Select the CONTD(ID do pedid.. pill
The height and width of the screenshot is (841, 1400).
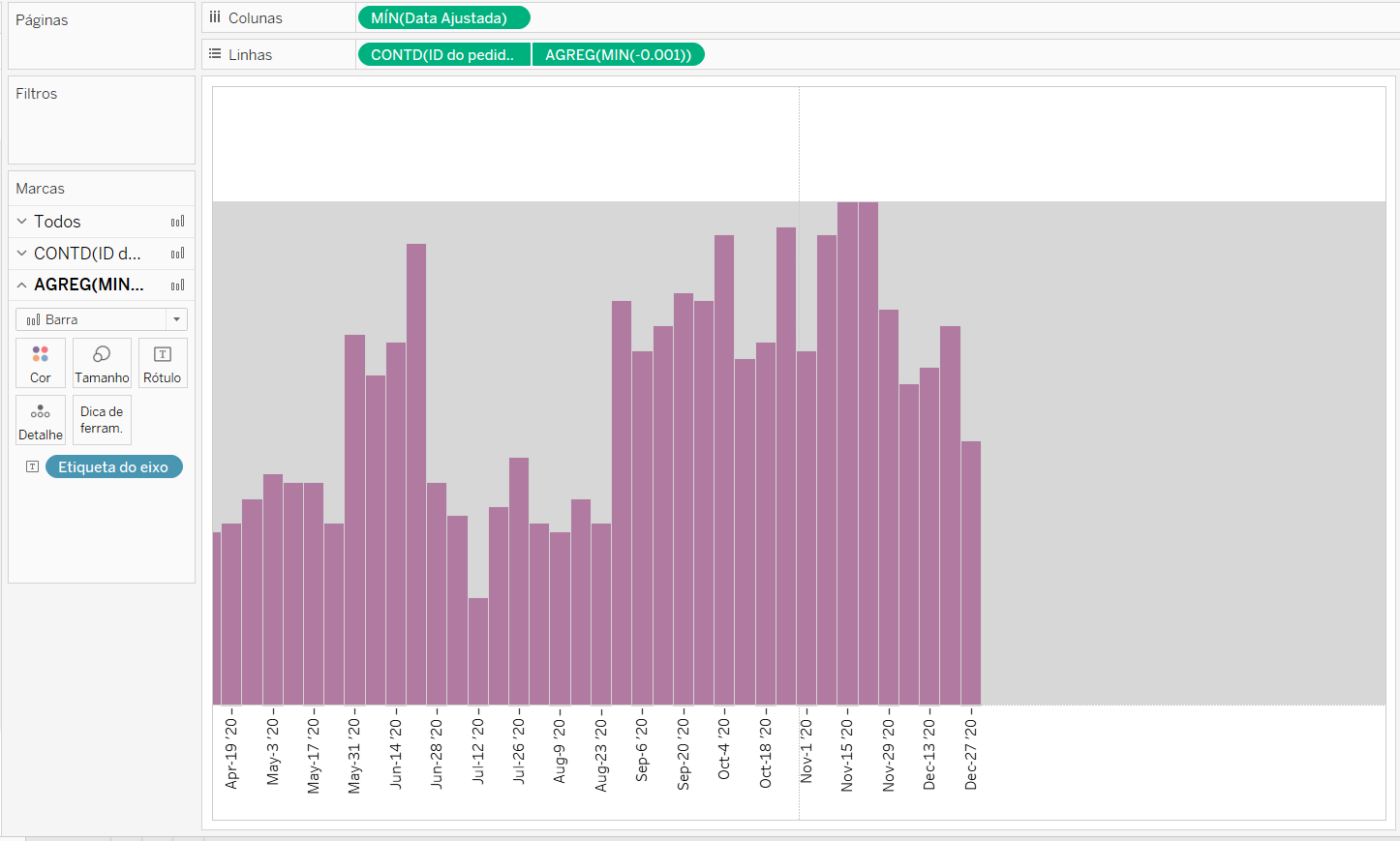pos(444,54)
